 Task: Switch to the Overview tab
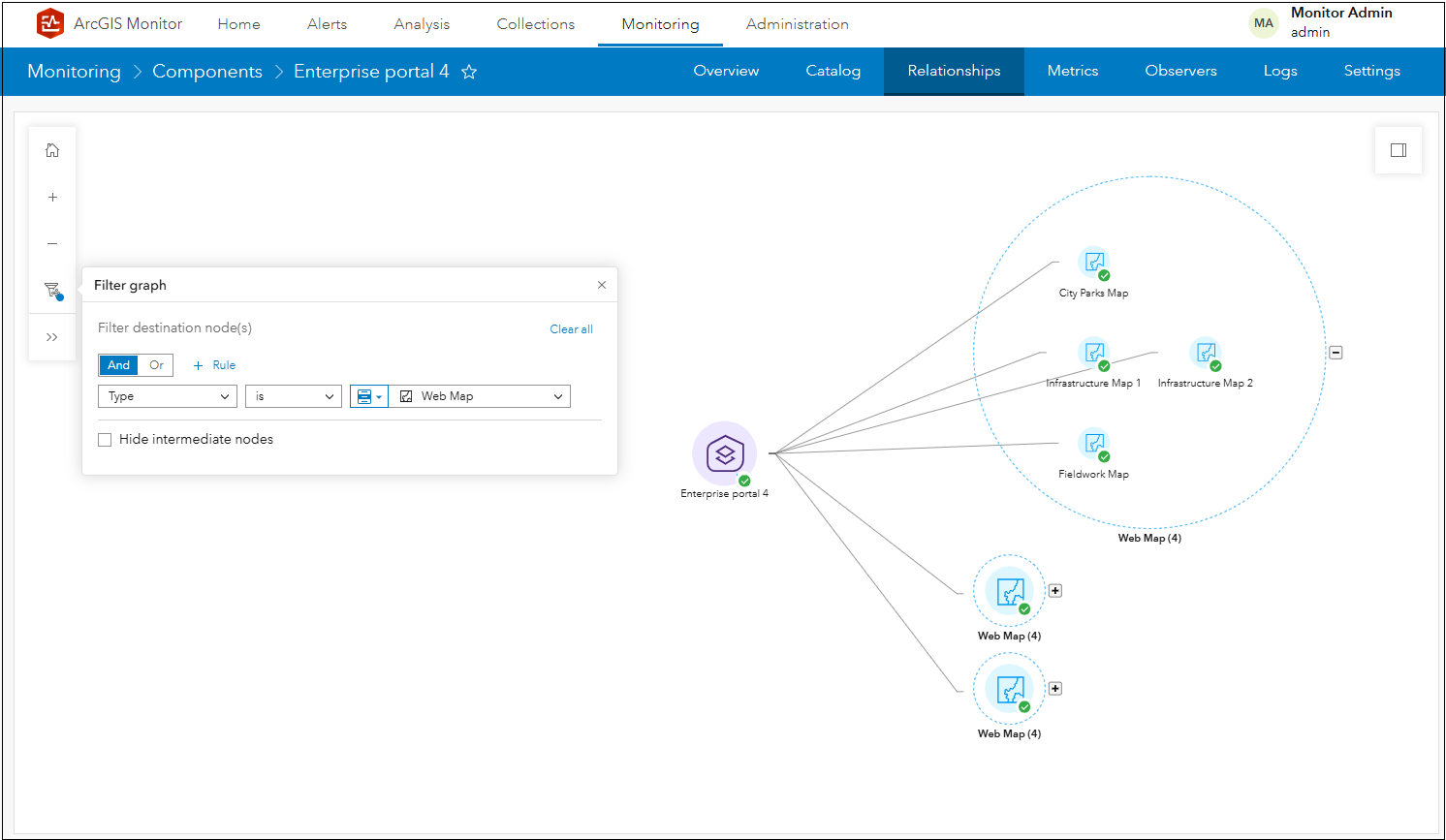[726, 71]
